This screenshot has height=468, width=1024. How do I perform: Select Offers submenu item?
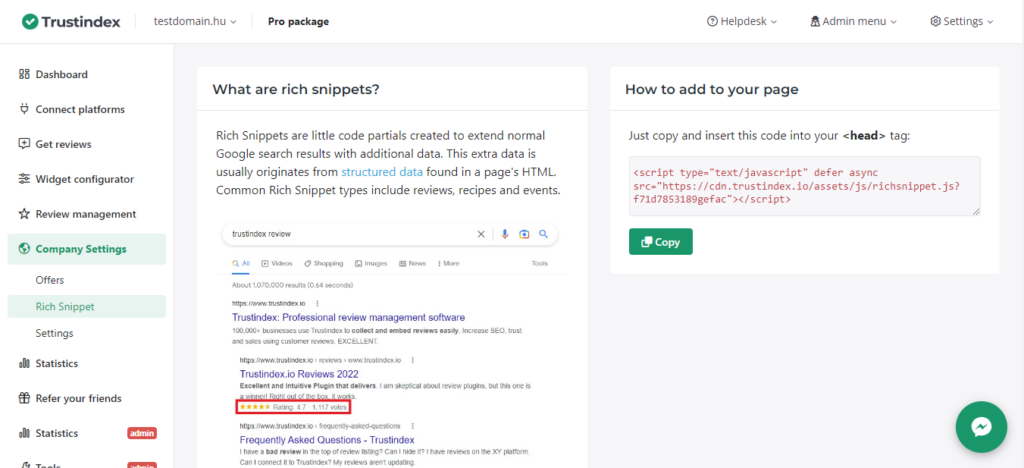click(x=50, y=280)
